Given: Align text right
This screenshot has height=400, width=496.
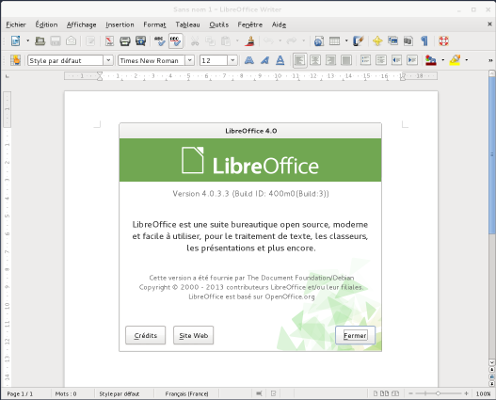Looking at the screenshot, I should click(331, 60).
